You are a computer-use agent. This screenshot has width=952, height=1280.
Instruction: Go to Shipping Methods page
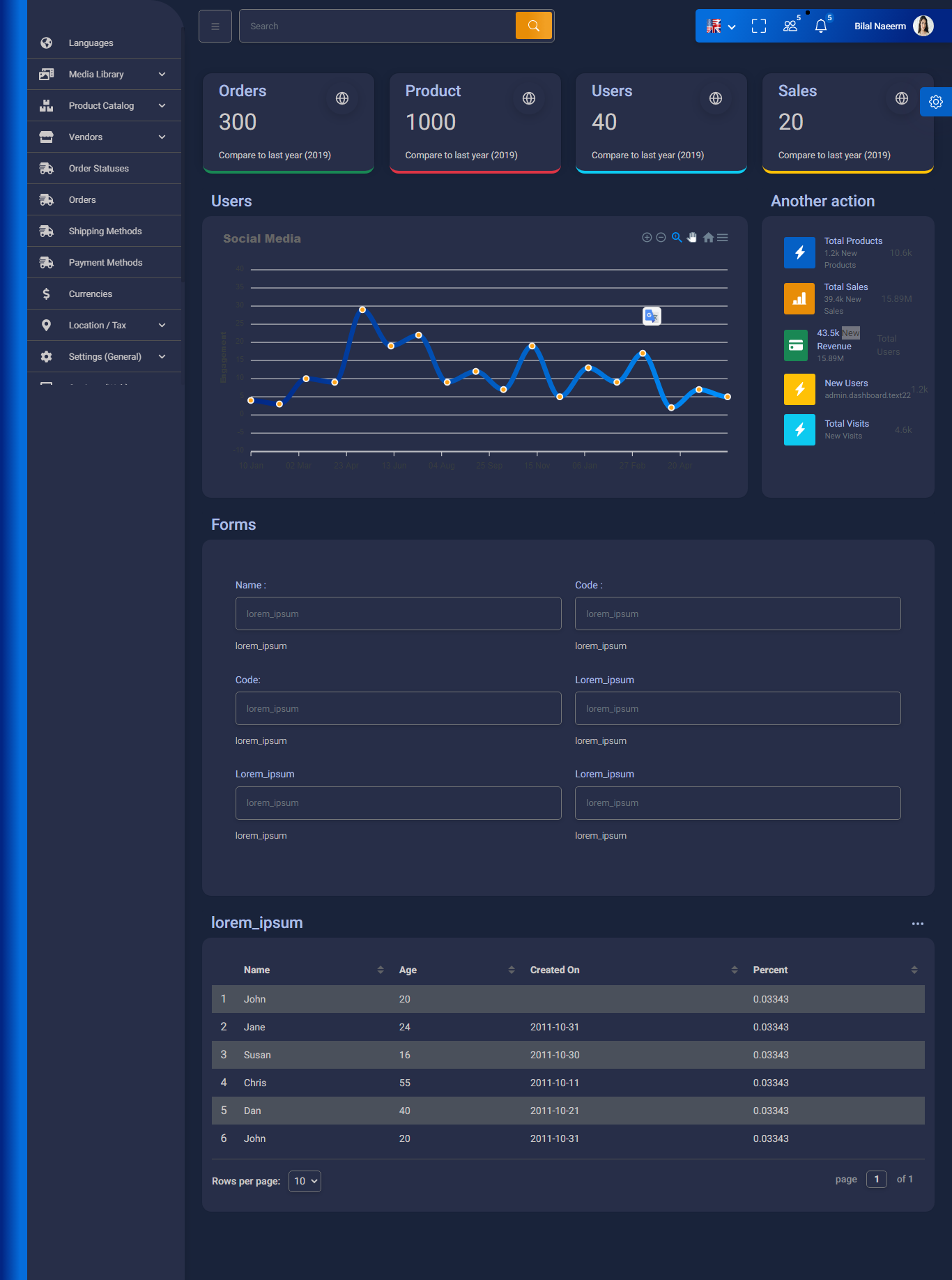(x=105, y=231)
